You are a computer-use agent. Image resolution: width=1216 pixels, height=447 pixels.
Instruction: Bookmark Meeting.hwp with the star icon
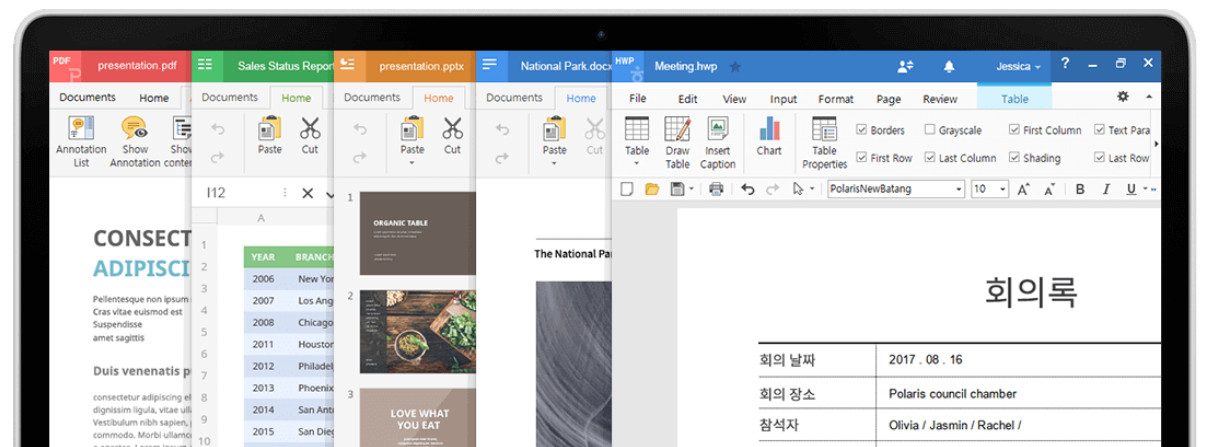[x=735, y=67]
